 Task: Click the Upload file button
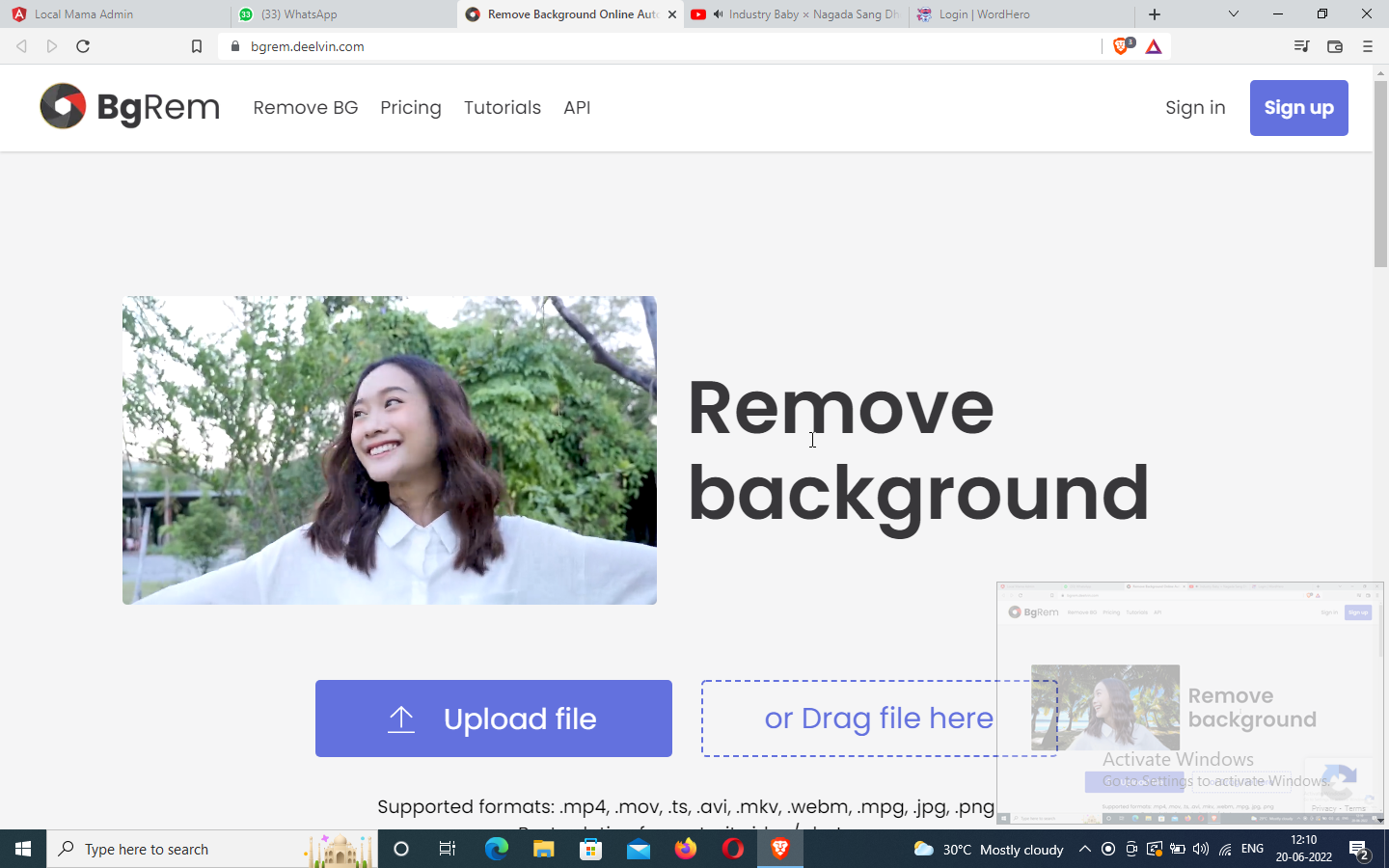(493, 719)
